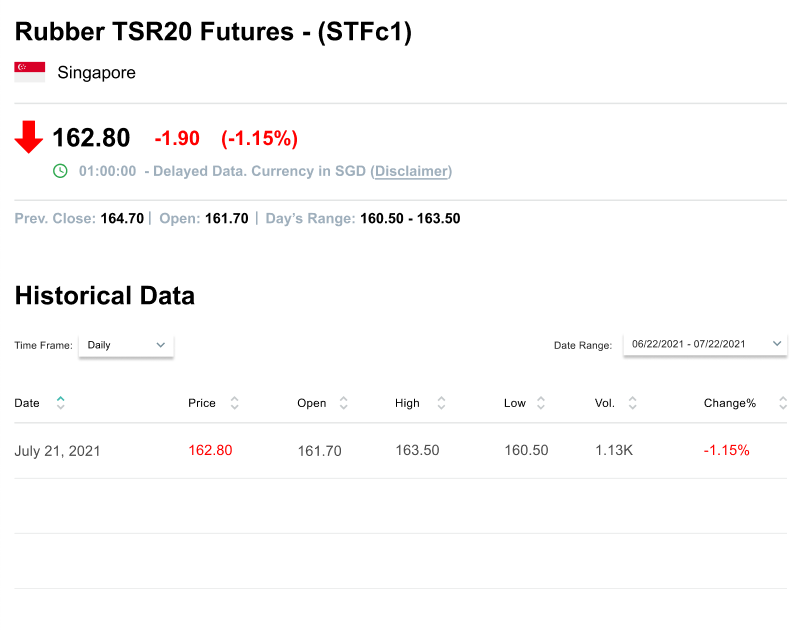Image resolution: width=802 pixels, height=630 pixels.
Task: Sort by Vol. column sort icon
Action: [632, 403]
